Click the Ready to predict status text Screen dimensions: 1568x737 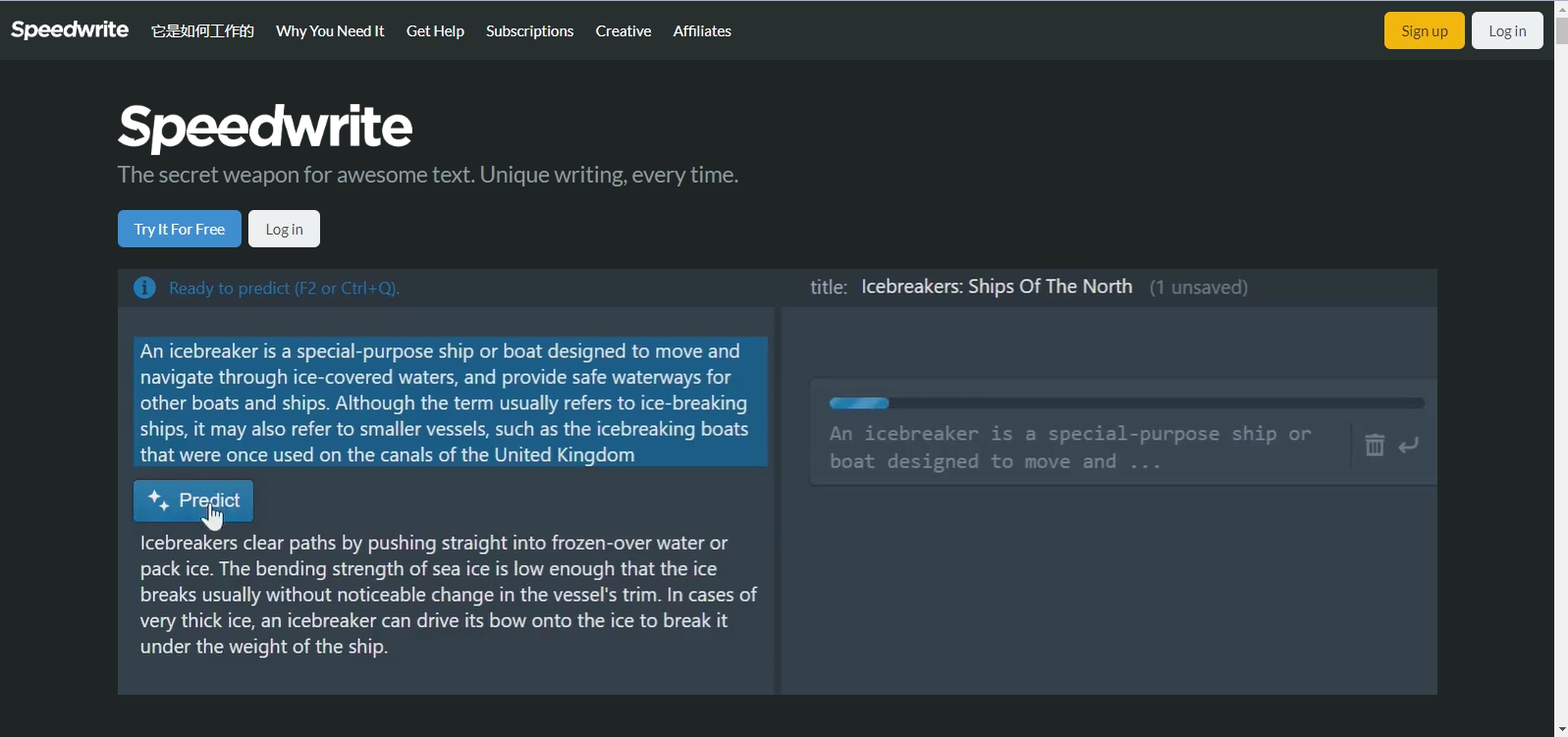(284, 289)
